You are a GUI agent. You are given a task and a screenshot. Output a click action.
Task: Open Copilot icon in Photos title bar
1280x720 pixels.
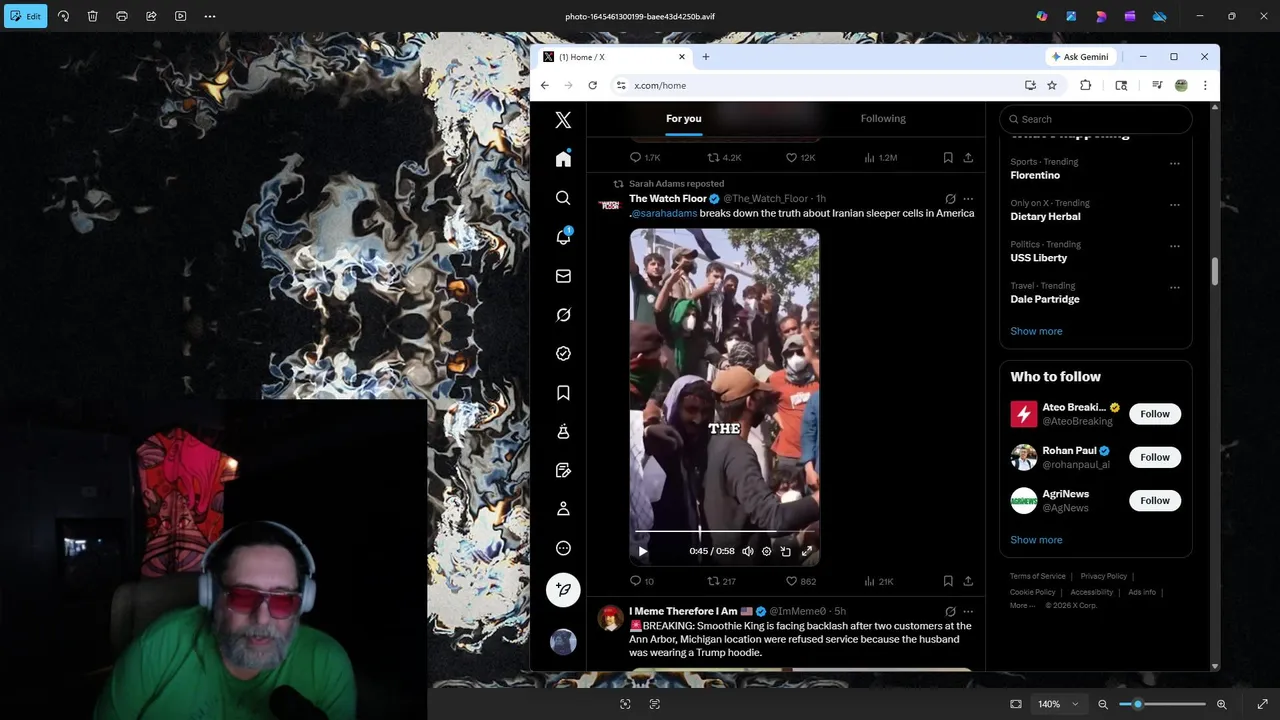tap(1042, 16)
